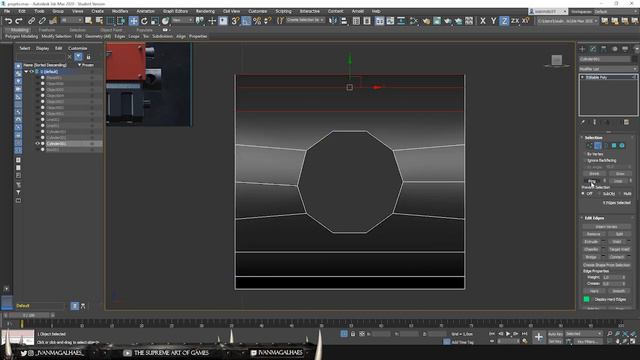
Task: Open the Rectangular Selection Region tool
Action: click(110, 20)
